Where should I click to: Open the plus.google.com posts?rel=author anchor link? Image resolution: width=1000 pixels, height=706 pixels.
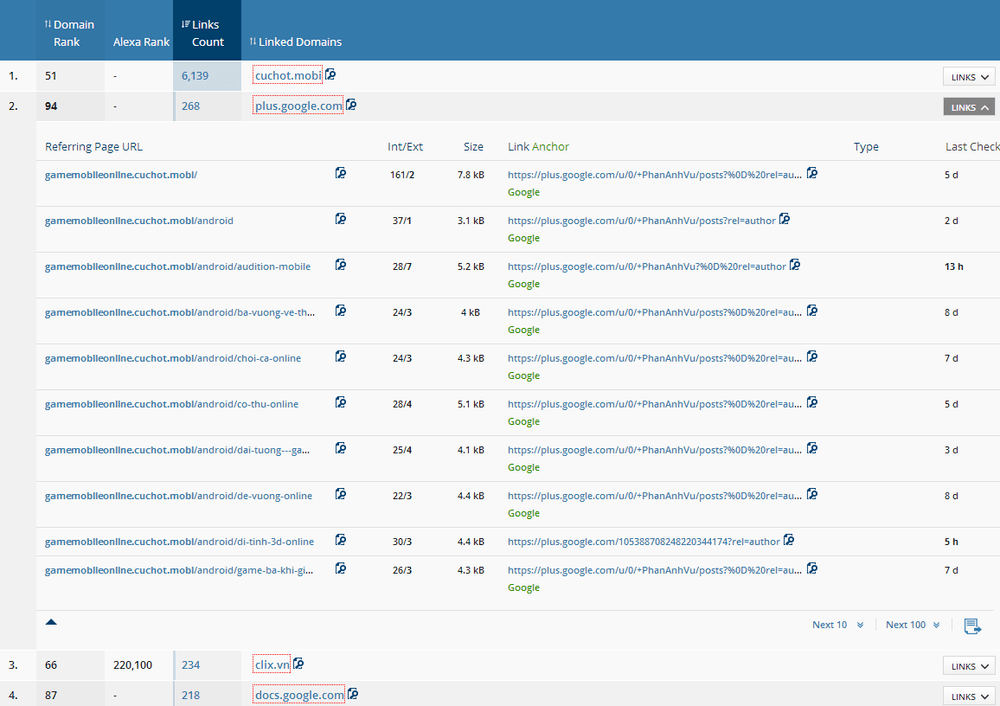(642, 221)
